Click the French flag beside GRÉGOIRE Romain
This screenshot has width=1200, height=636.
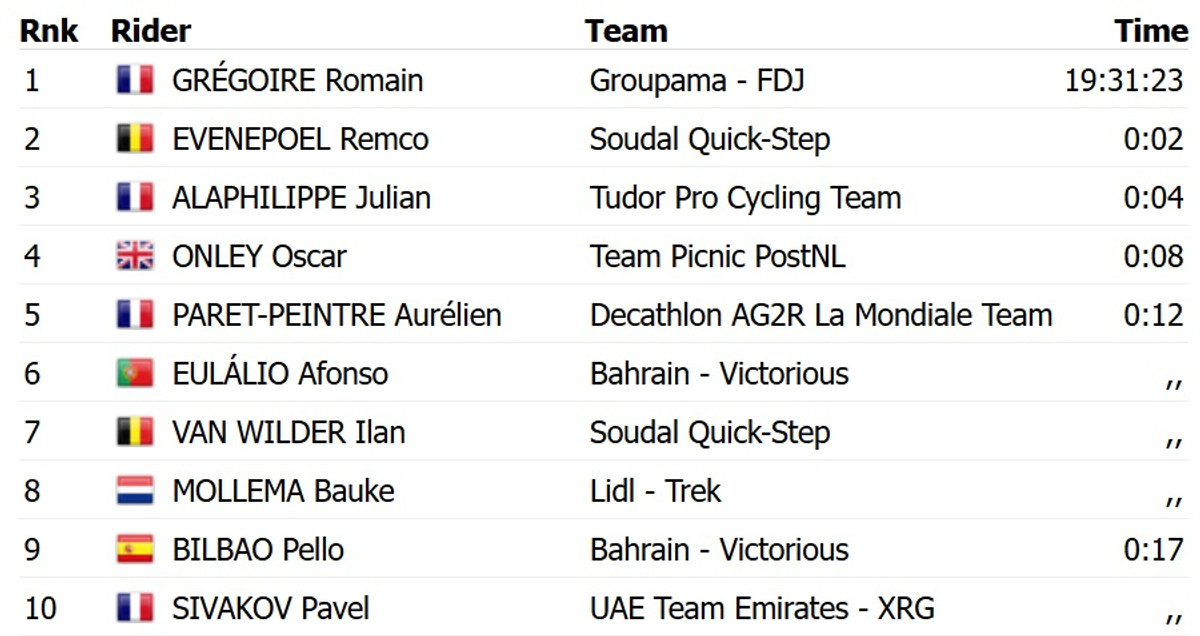coord(135,80)
